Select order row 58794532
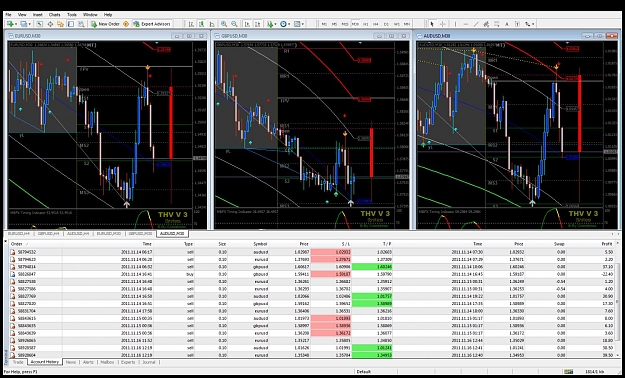Screen dimensions: 625x378 tap(312, 252)
